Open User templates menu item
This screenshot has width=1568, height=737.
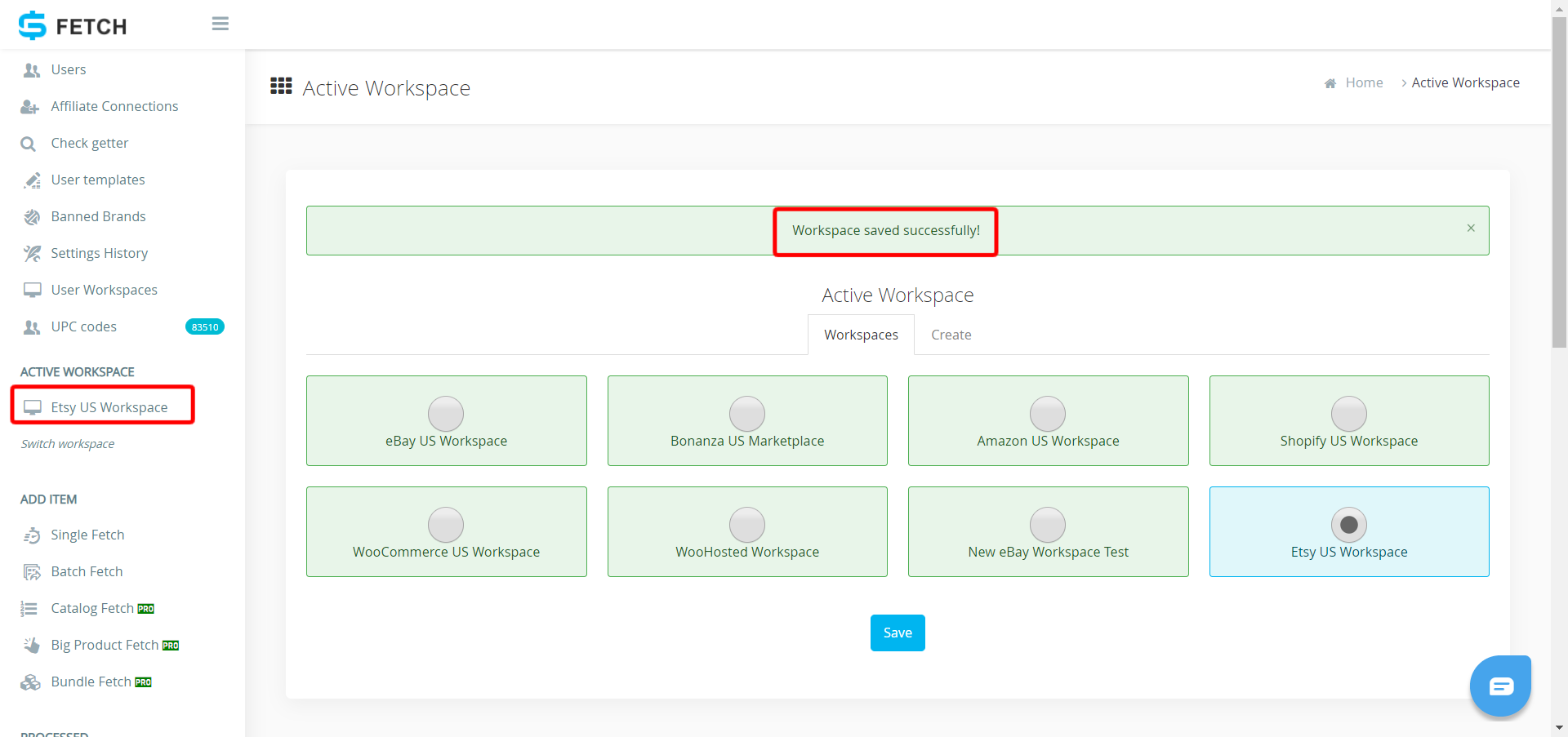click(98, 180)
